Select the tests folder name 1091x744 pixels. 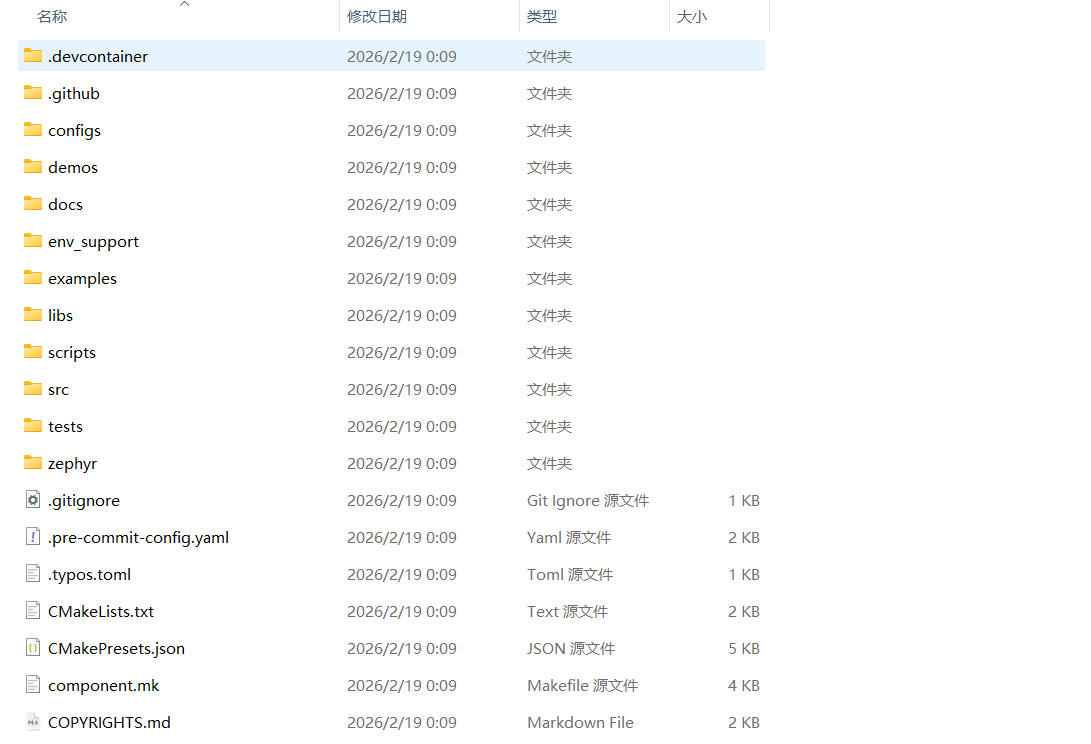(x=65, y=426)
